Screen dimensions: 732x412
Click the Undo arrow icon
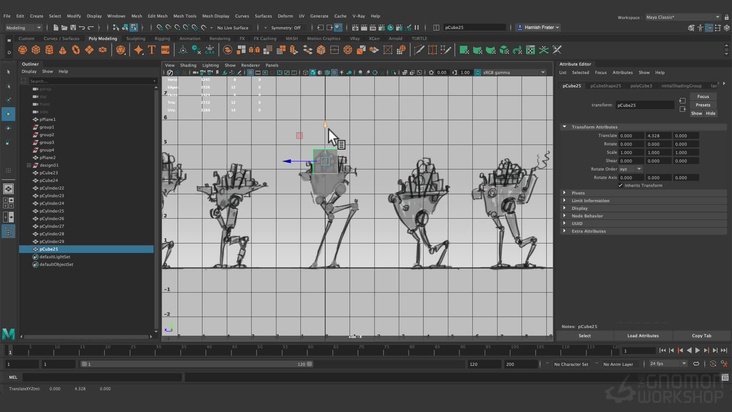pyautogui.click(x=82, y=28)
